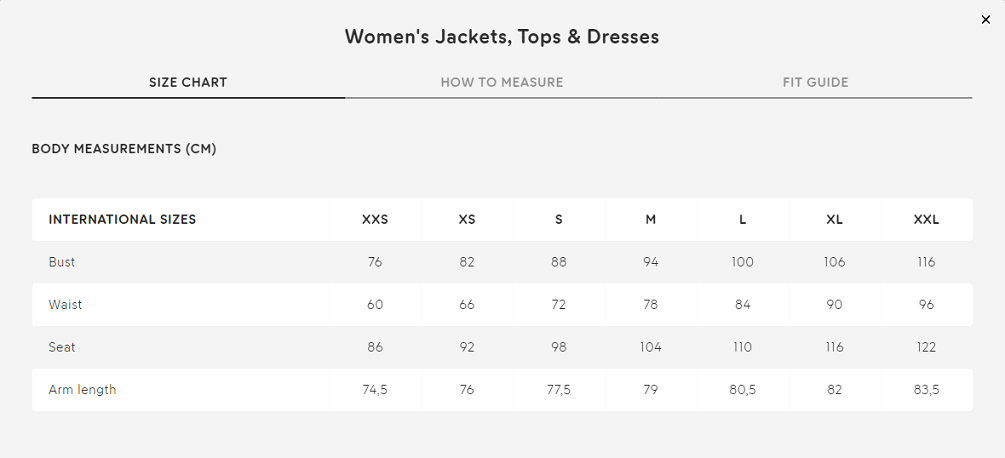Click the Seat row label

(62, 347)
